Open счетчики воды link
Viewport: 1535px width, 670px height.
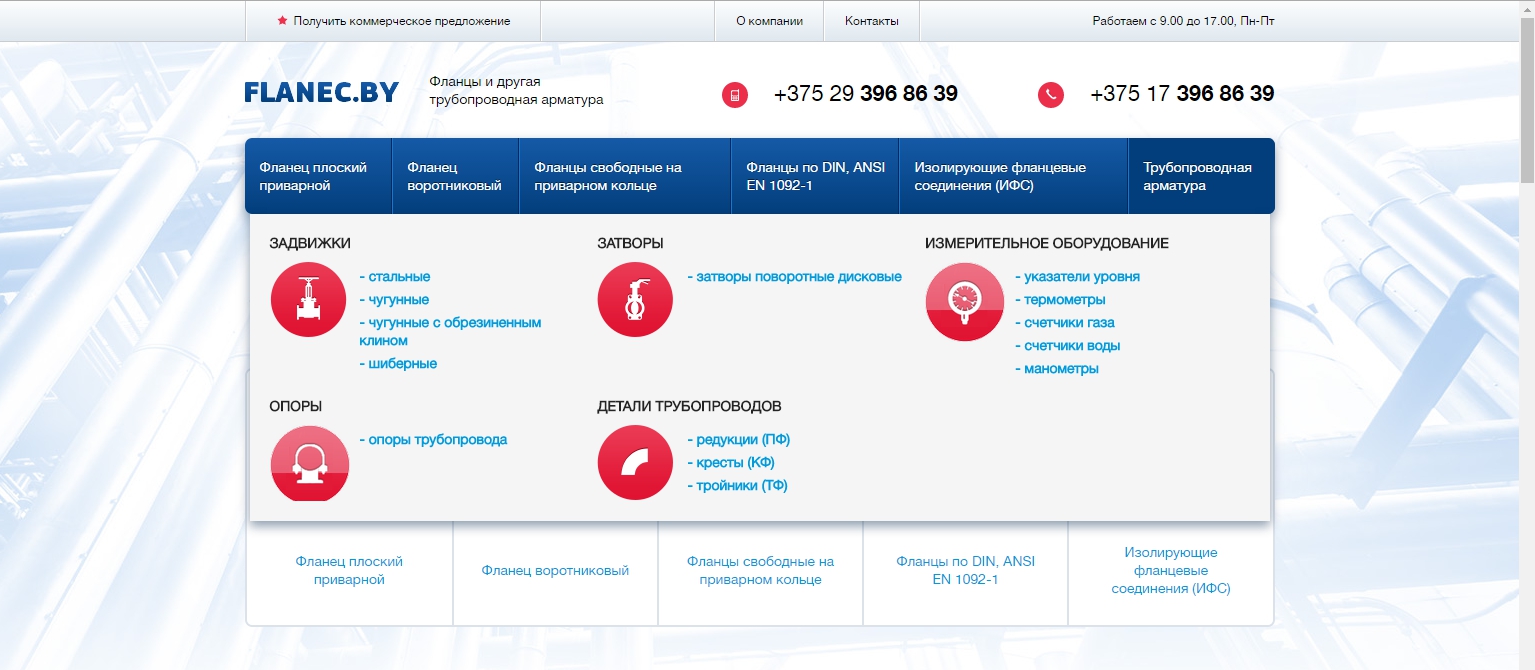click(x=1067, y=346)
